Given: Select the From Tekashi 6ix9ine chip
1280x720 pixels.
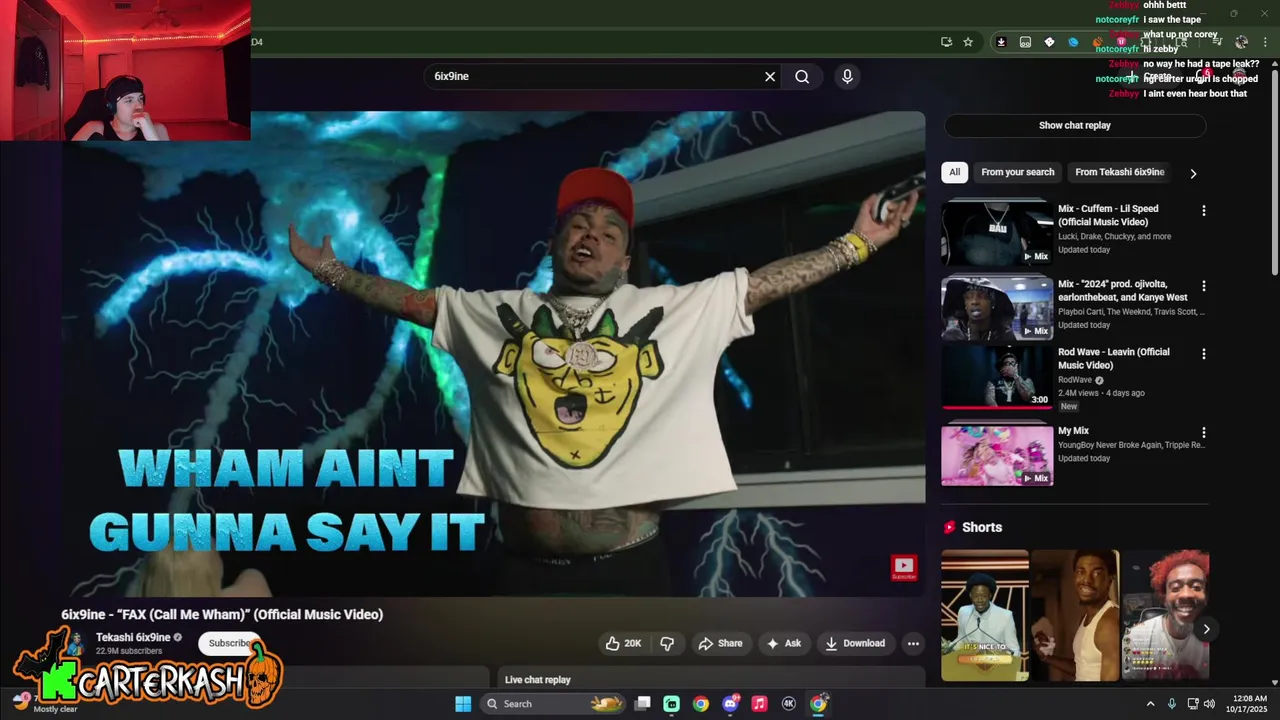Looking at the screenshot, I should (x=1120, y=172).
